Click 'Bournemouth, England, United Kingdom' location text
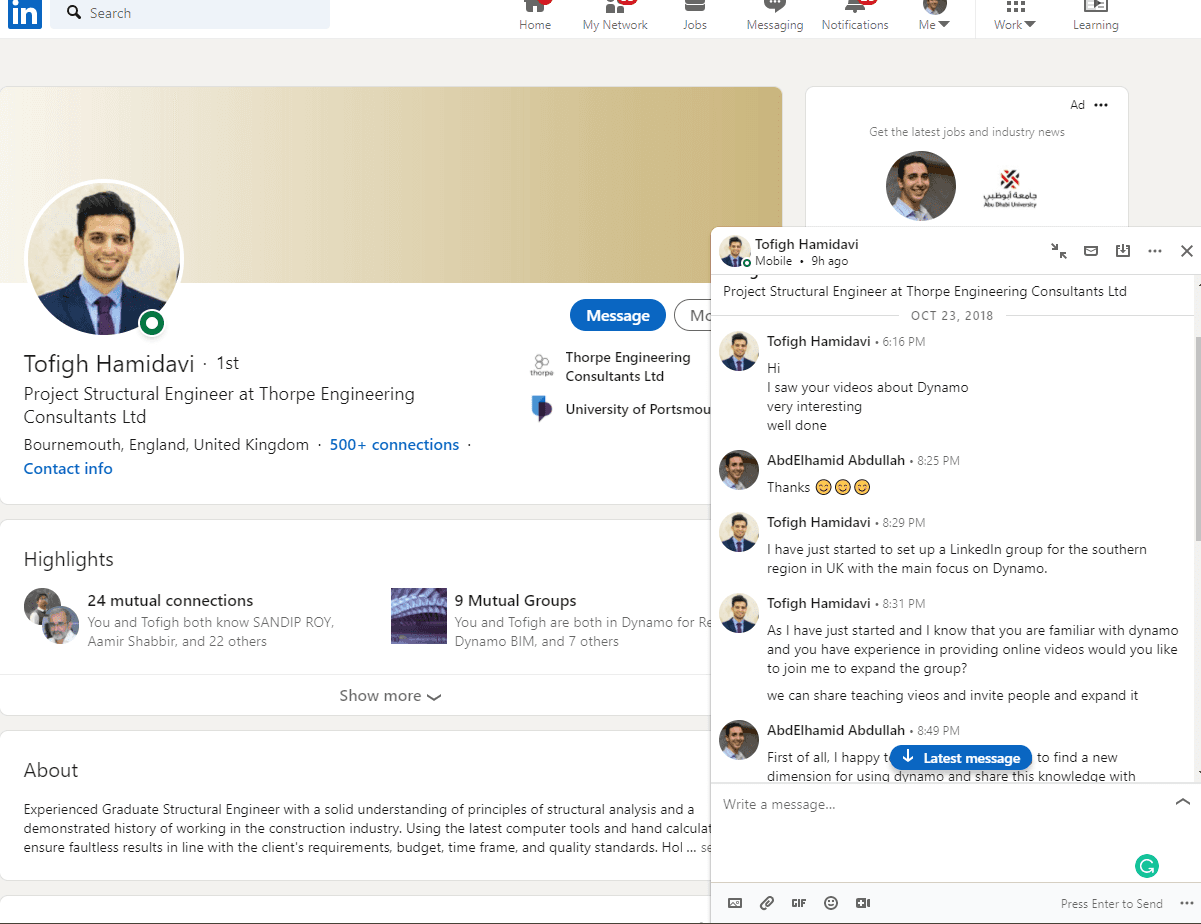Image resolution: width=1201 pixels, height=924 pixels. (x=166, y=445)
